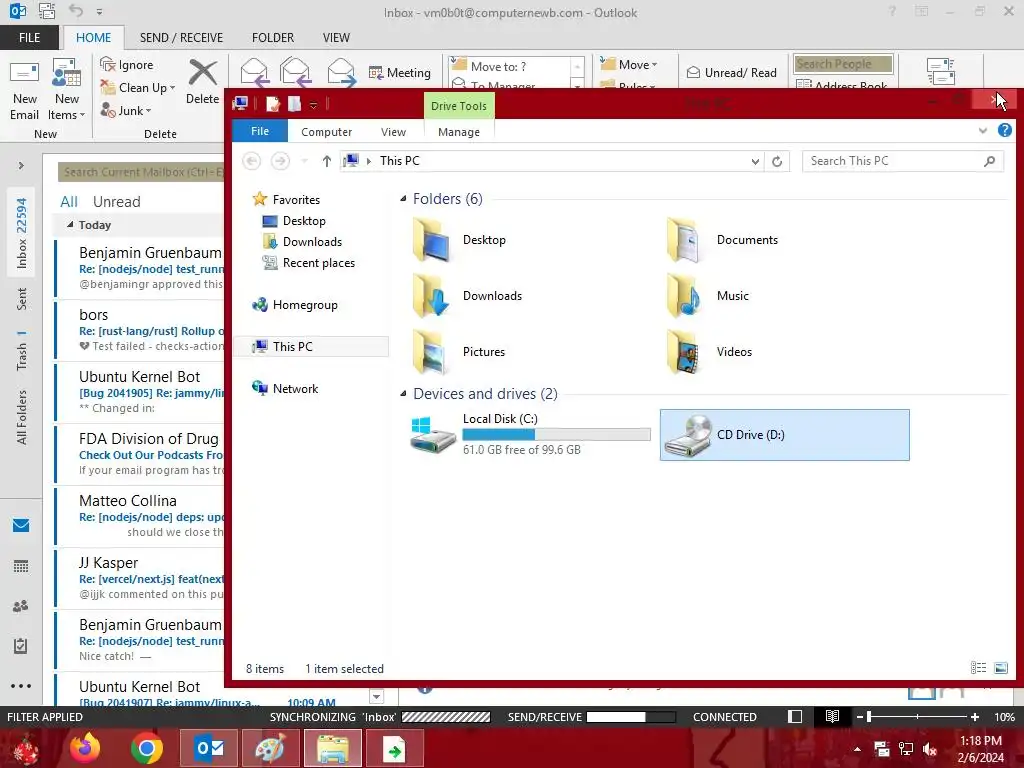
Task: Click the Mail navigation icon
Action: tap(21, 525)
